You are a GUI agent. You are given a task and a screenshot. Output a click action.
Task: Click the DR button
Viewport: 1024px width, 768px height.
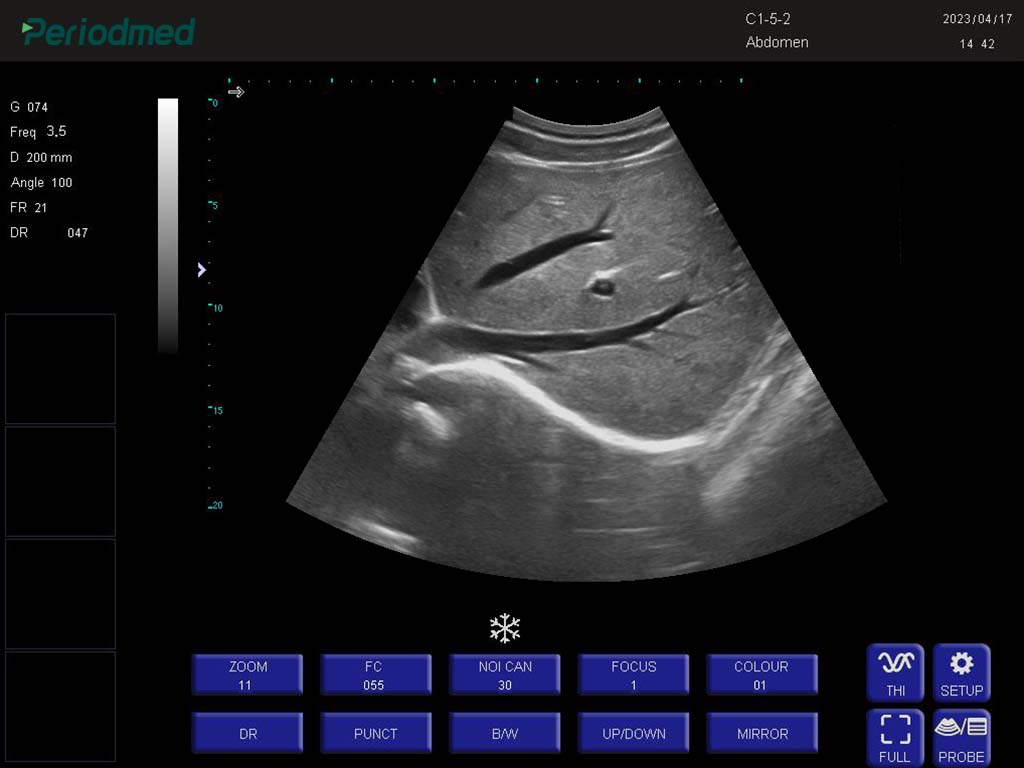248,733
